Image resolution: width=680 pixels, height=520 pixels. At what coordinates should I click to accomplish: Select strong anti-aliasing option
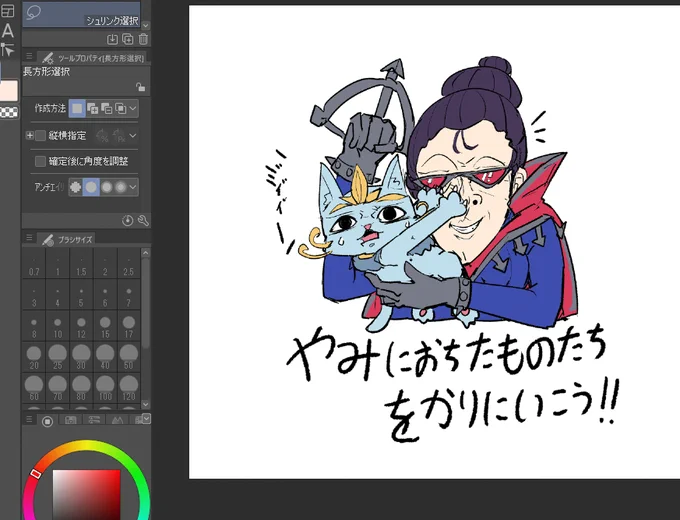(x=121, y=187)
